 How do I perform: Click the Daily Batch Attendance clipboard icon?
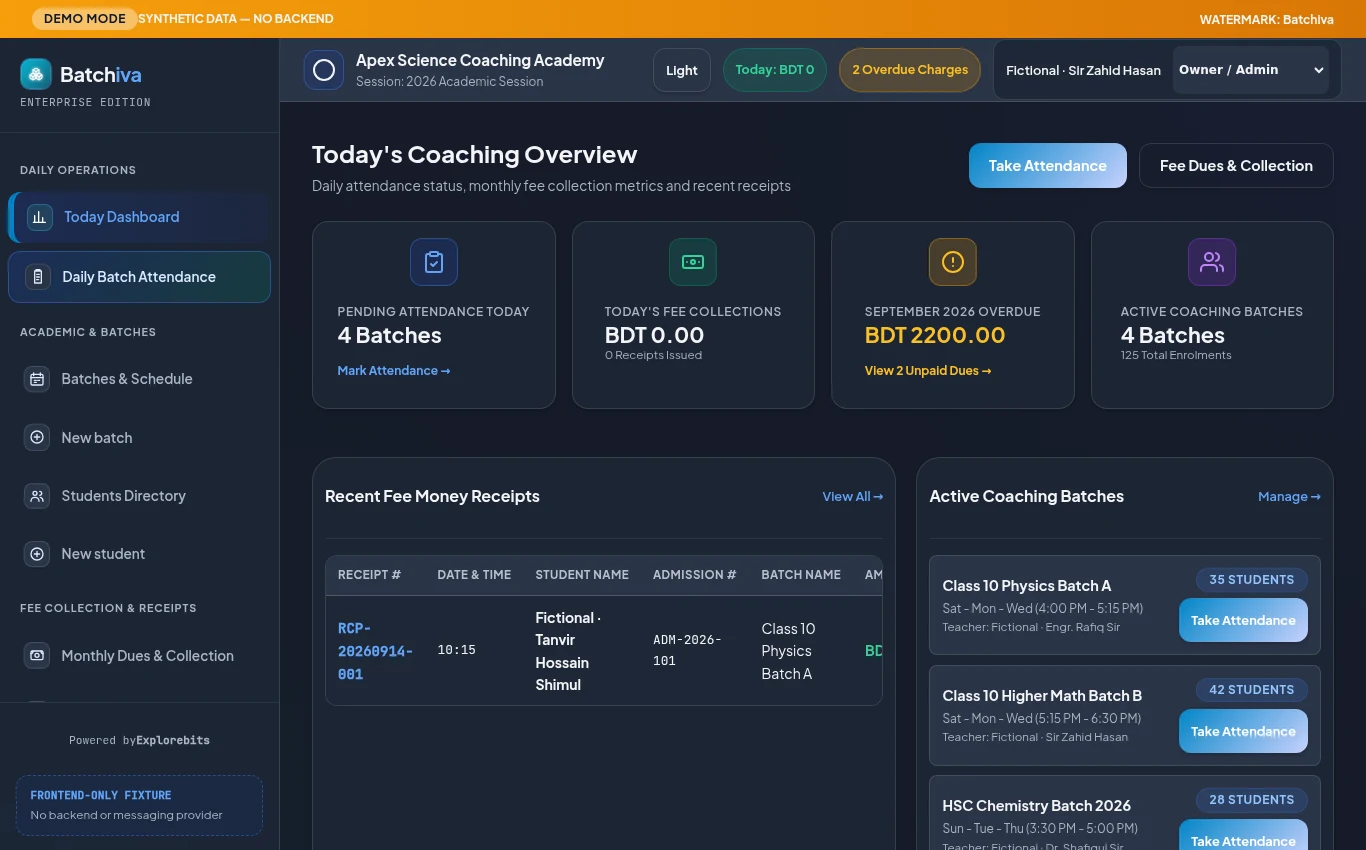click(x=38, y=277)
